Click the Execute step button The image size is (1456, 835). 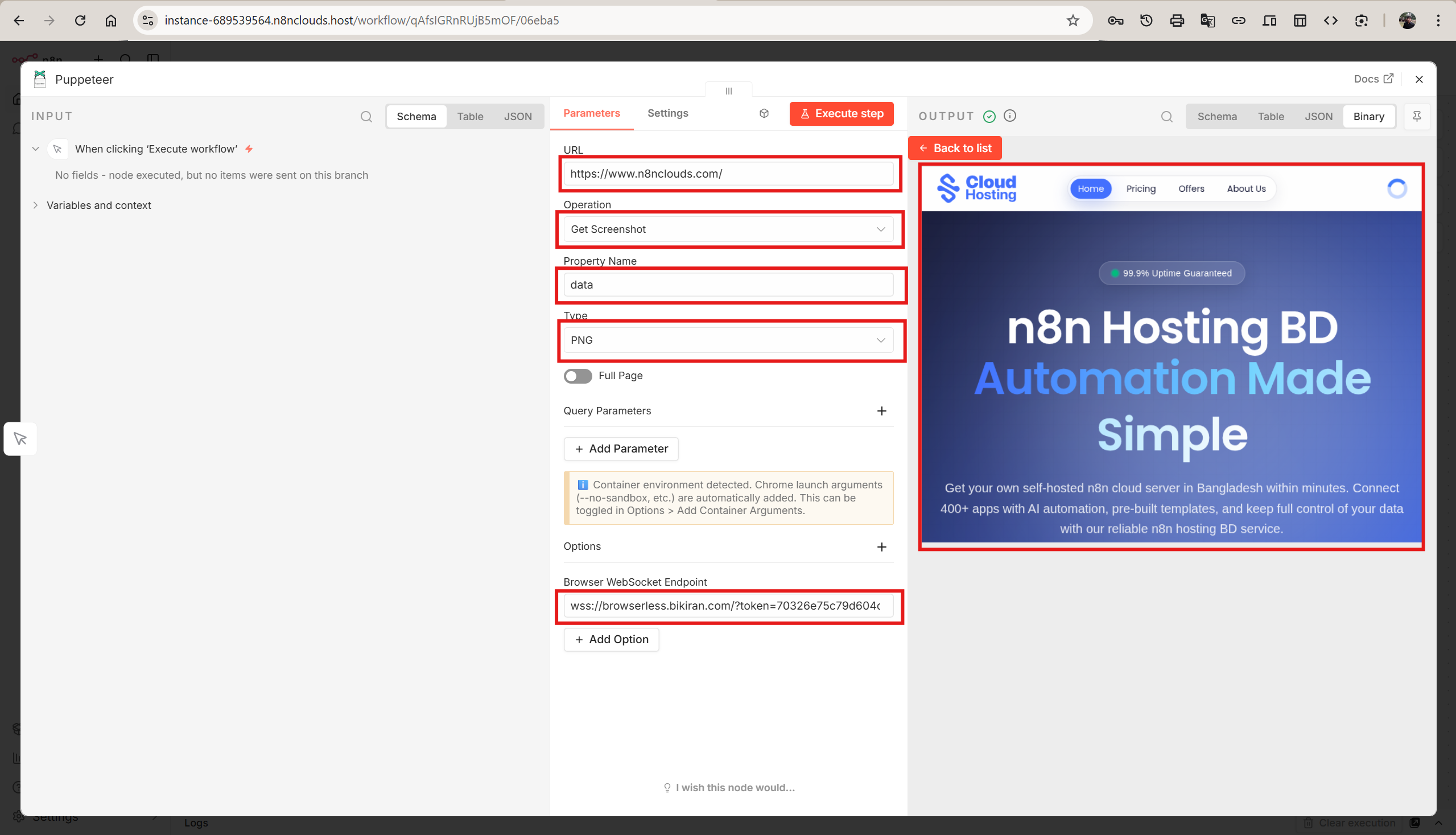click(x=841, y=113)
